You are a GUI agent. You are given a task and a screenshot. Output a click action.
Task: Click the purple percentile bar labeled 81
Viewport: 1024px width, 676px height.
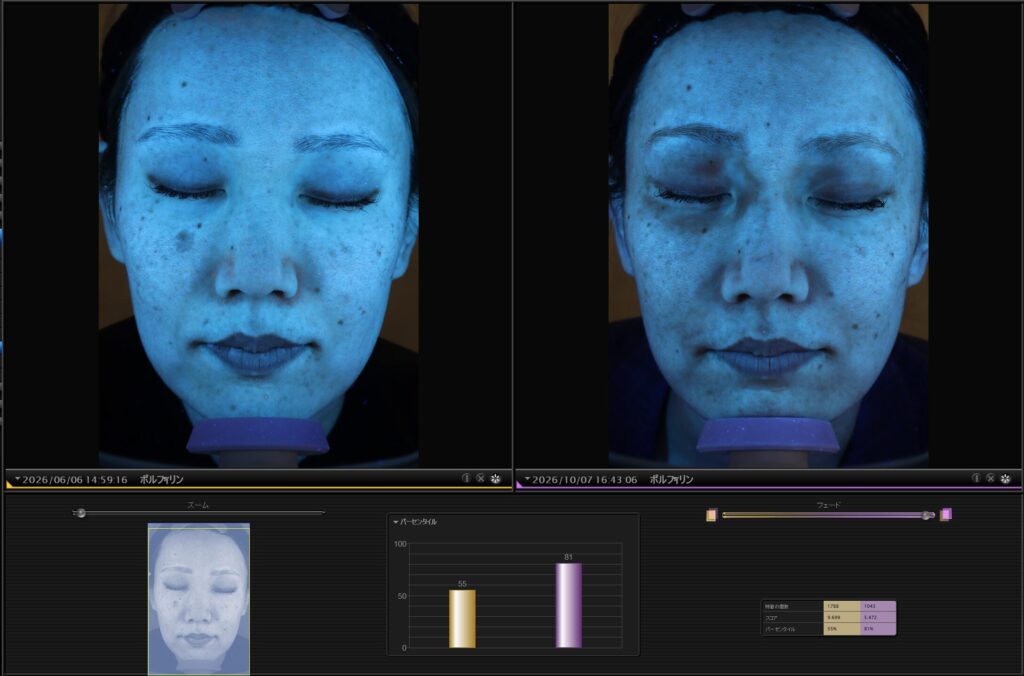[568, 605]
